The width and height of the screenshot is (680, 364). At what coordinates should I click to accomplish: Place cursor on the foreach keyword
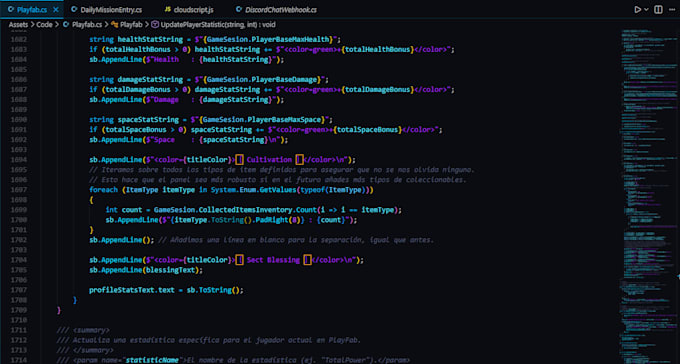coord(103,190)
